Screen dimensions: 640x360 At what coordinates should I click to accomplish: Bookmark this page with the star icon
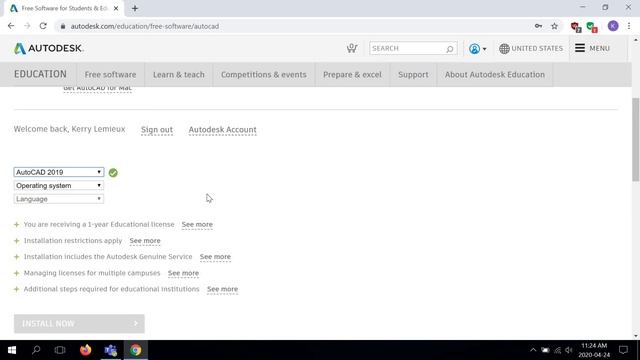(x=554, y=26)
